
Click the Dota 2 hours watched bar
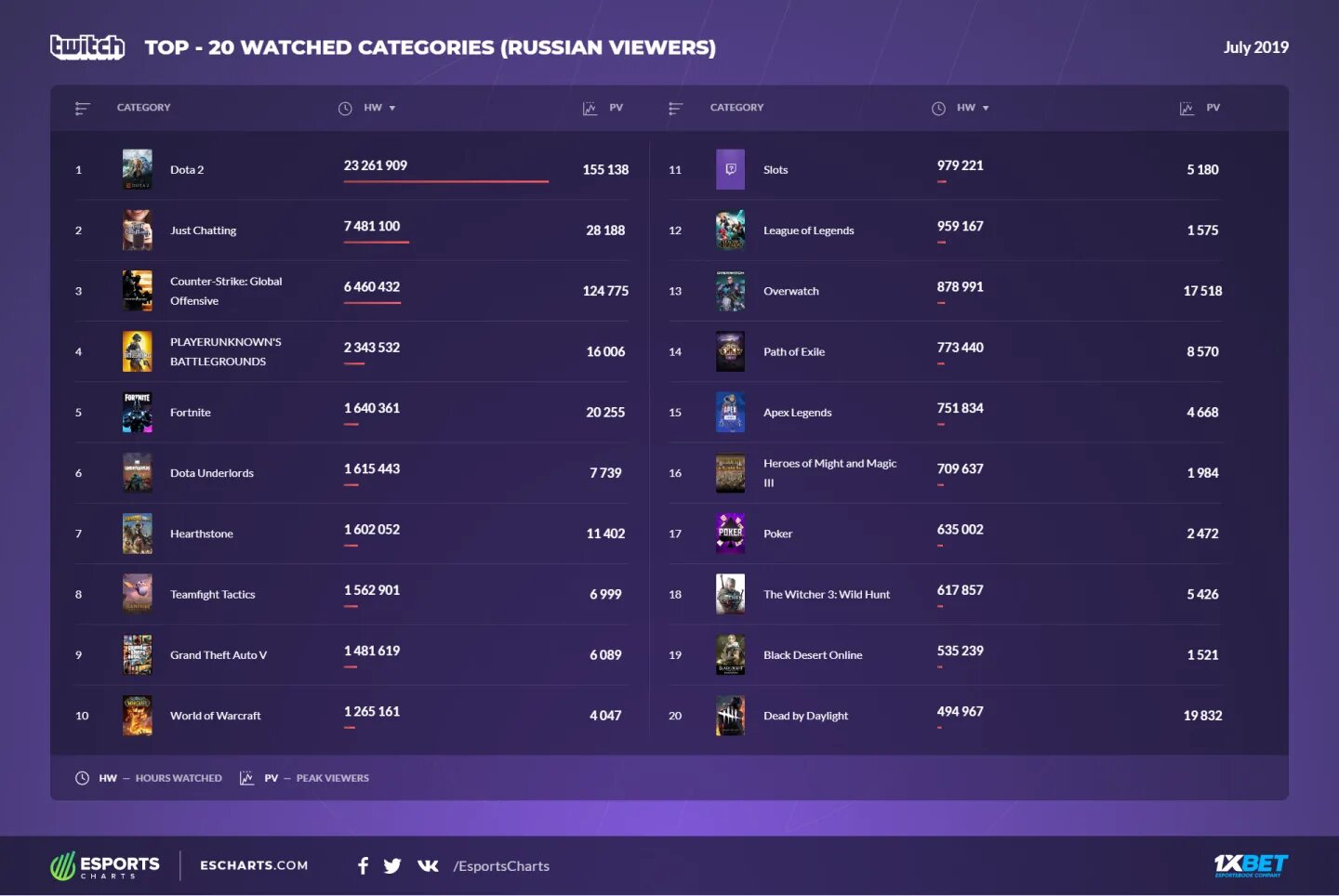446,181
